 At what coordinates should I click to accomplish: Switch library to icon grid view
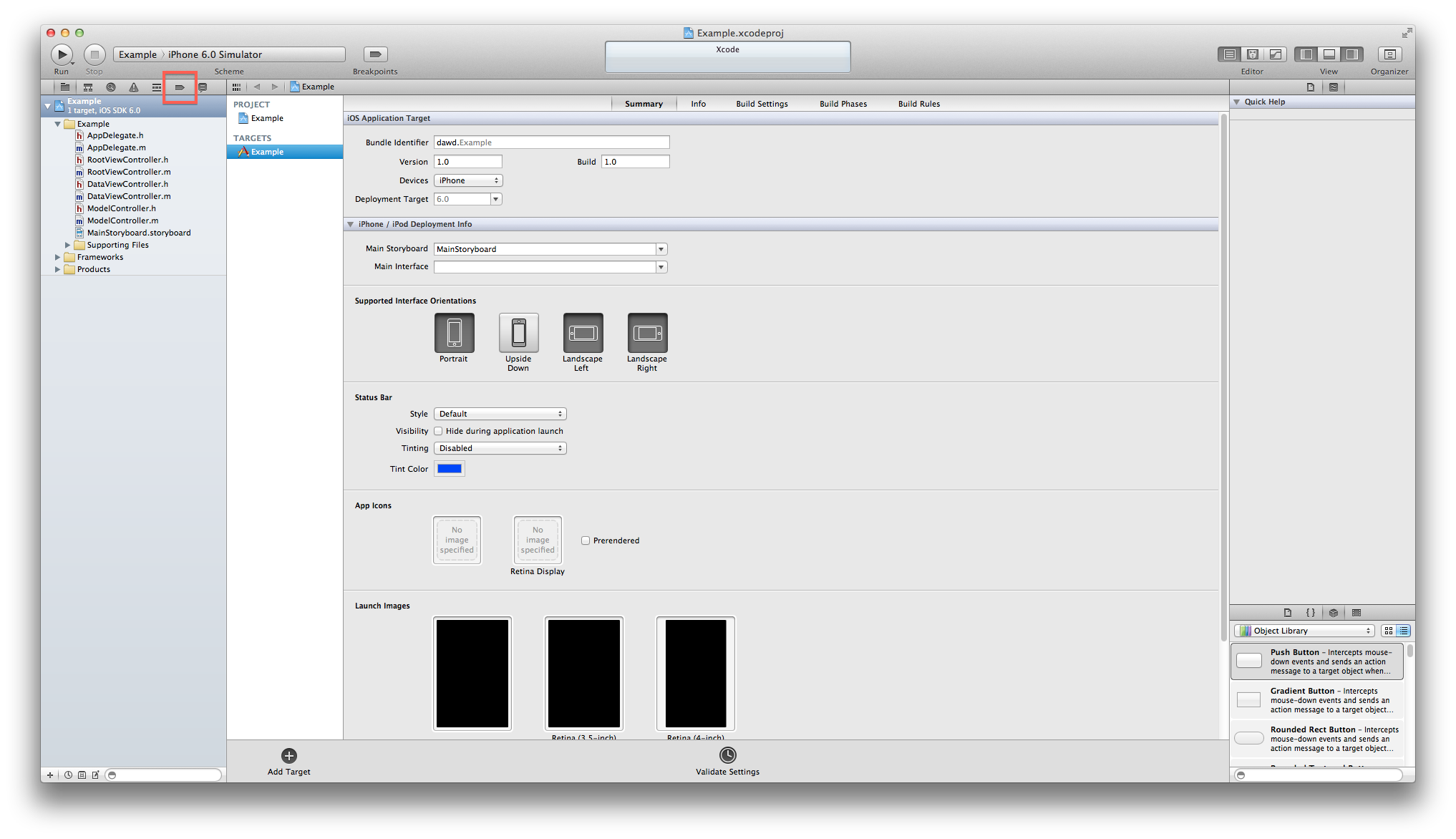click(1389, 631)
